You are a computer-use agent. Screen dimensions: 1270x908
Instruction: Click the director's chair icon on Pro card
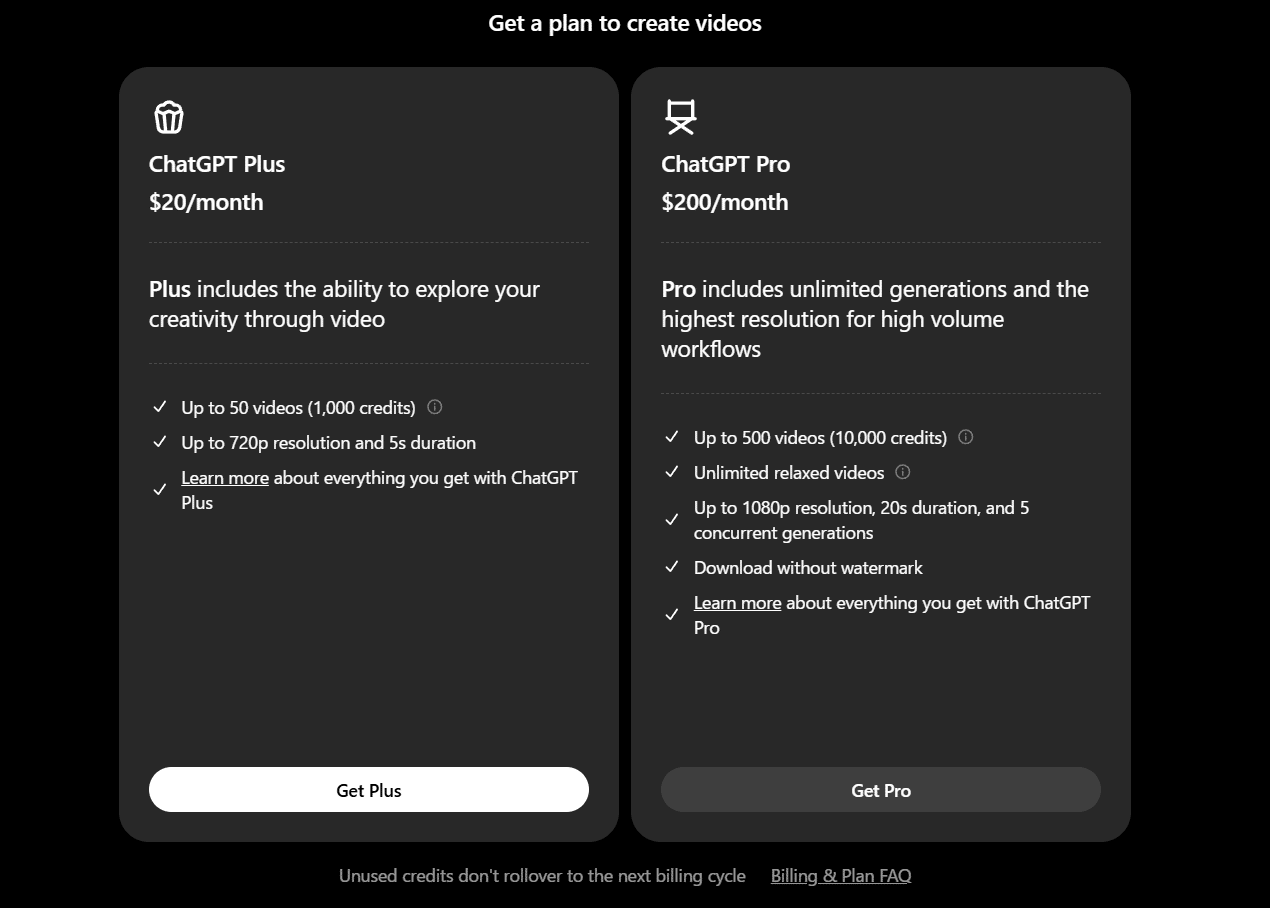pyautogui.click(x=681, y=117)
